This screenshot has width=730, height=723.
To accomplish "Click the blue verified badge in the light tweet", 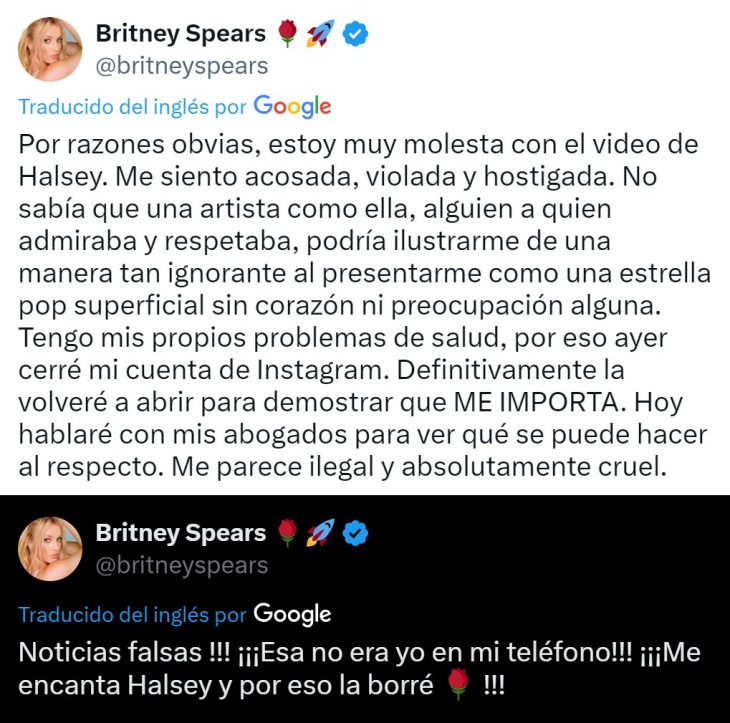I will point(355,34).
